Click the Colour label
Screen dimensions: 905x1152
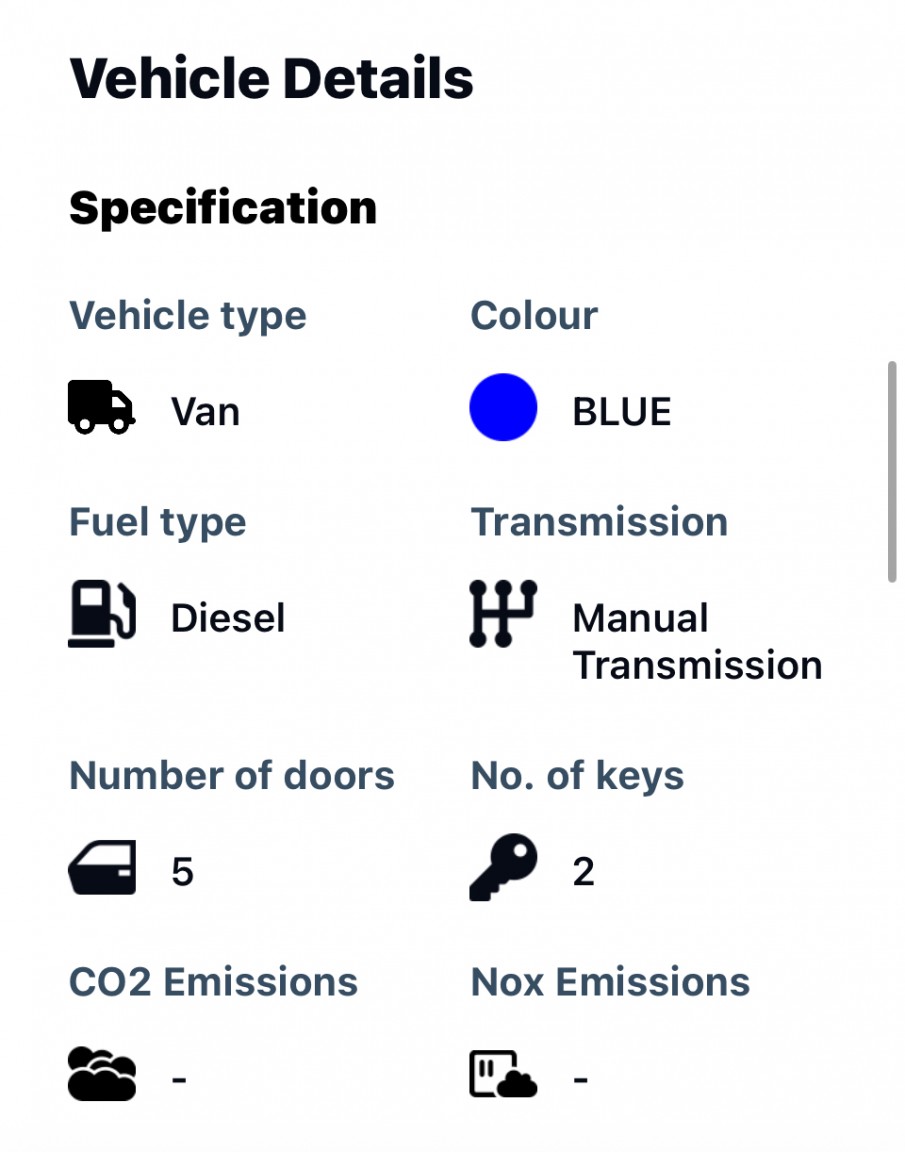click(x=533, y=315)
